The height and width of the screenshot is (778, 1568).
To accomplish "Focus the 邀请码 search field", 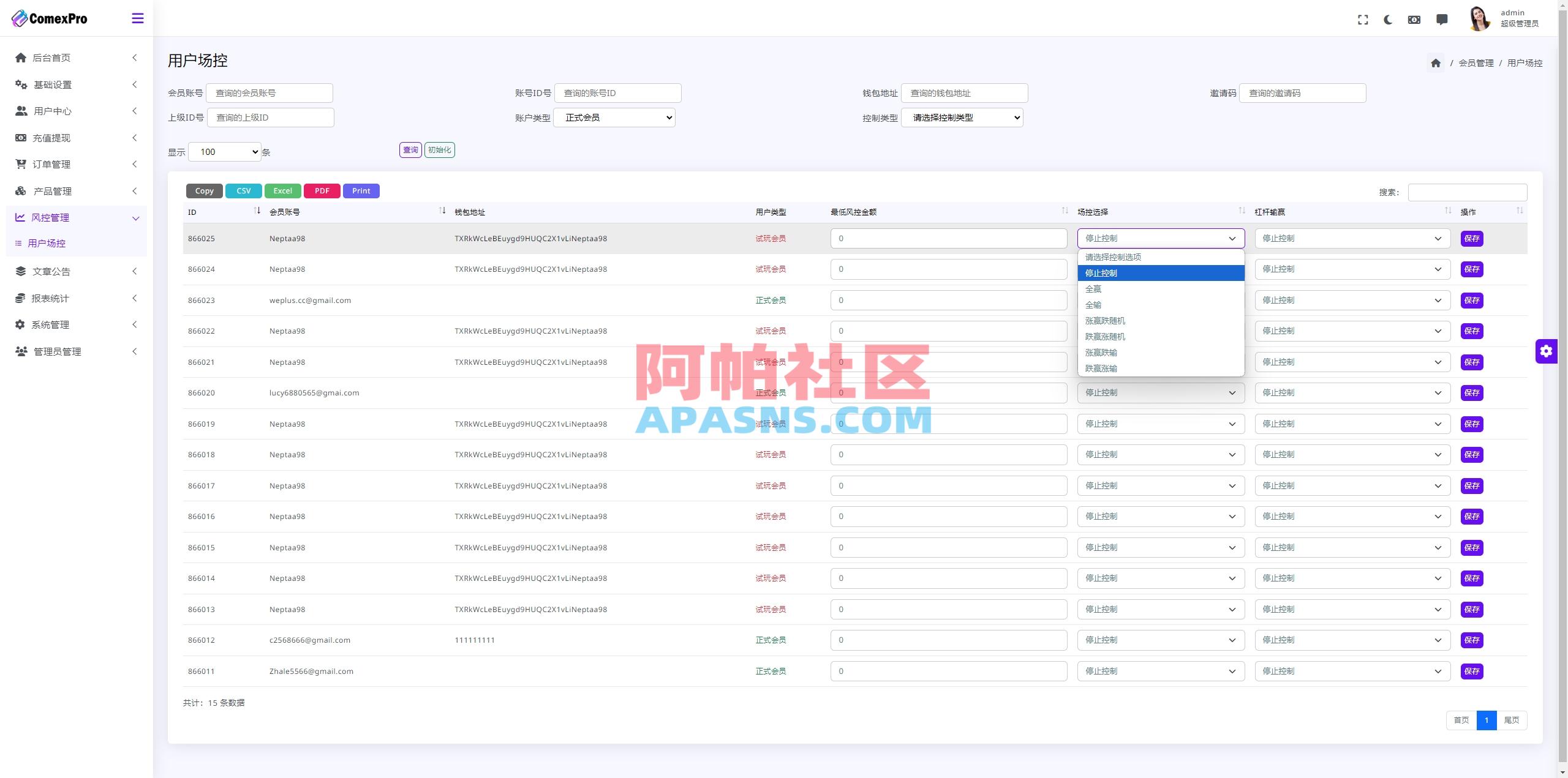I will click(x=1302, y=93).
